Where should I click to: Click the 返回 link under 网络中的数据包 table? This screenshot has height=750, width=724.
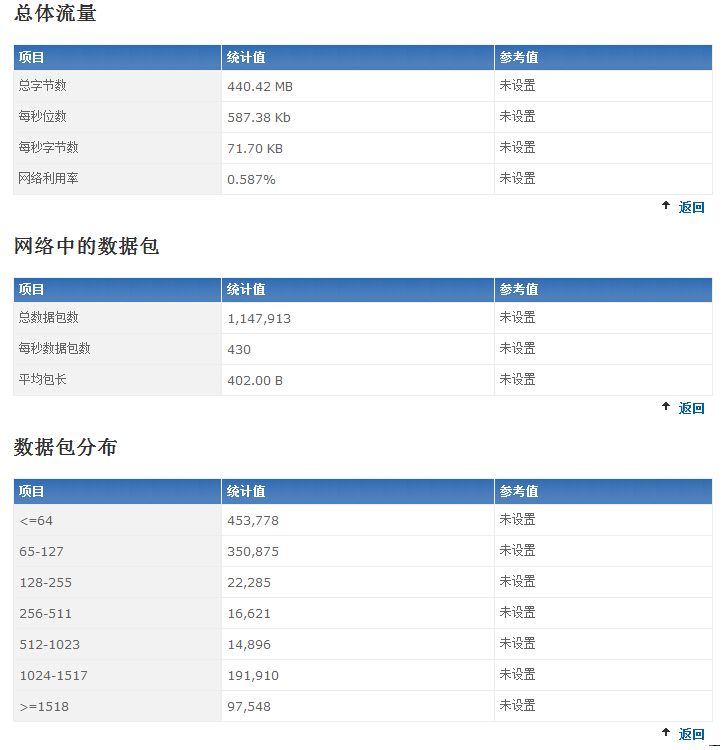tap(691, 408)
